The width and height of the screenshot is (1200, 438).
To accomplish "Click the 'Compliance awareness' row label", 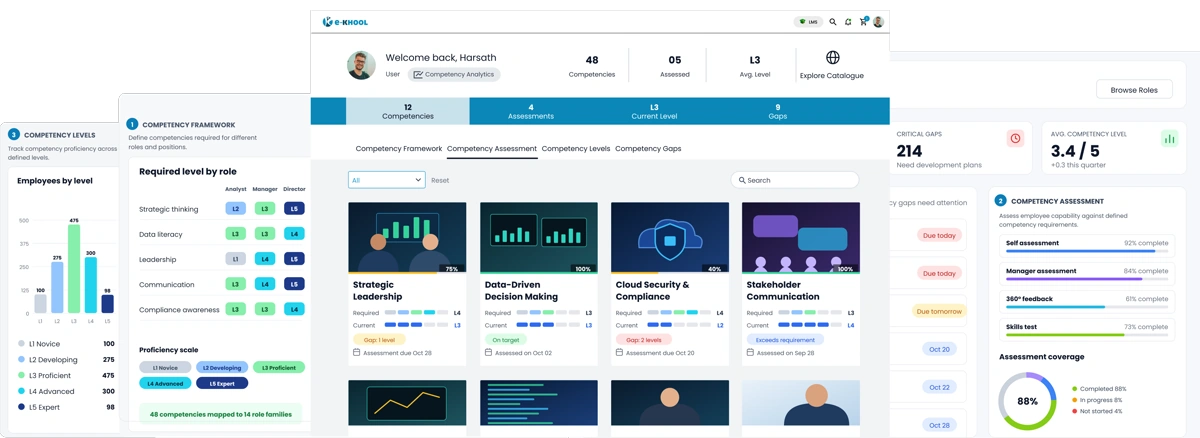I will [179, 310].
